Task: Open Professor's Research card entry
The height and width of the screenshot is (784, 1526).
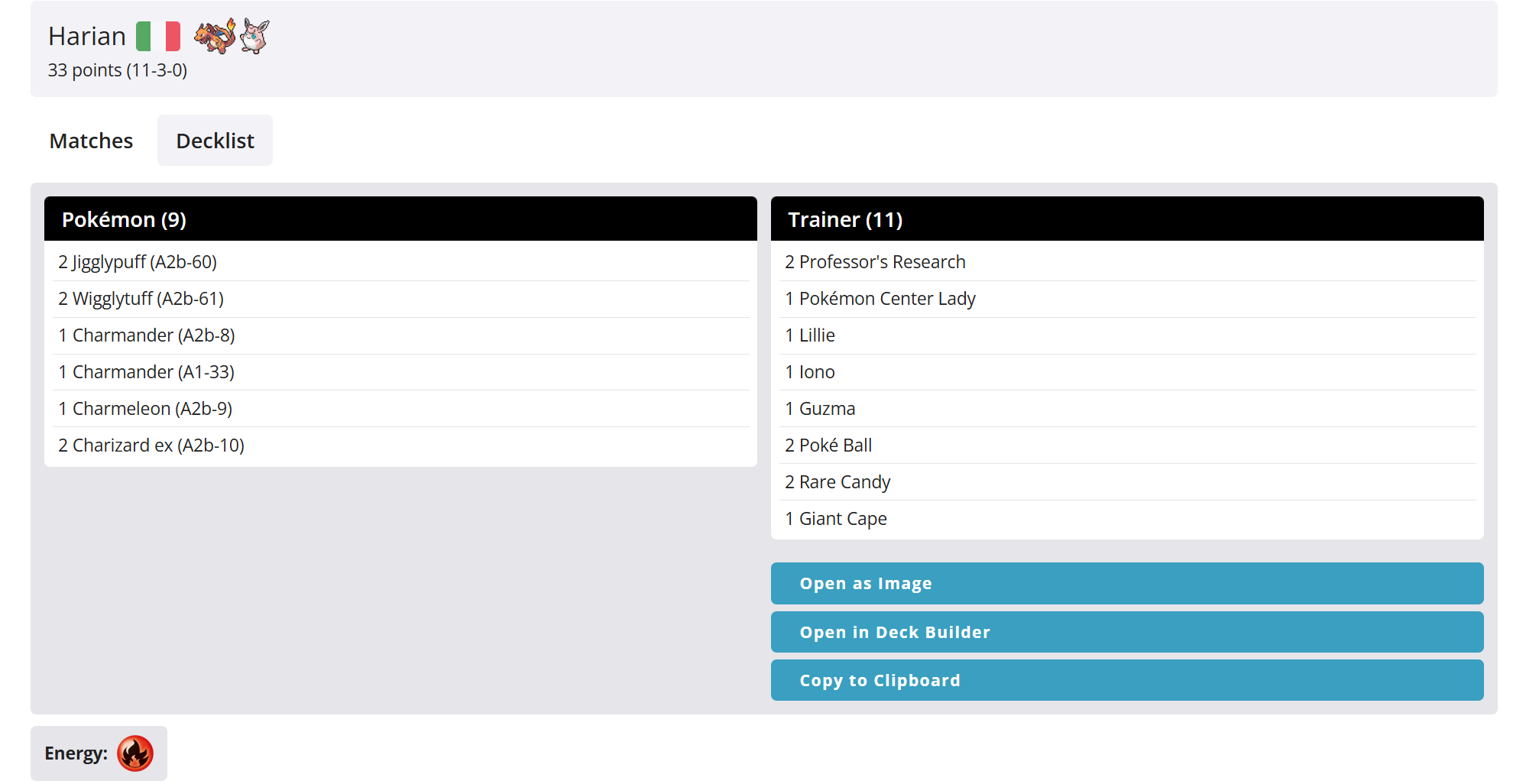Action: pos(875,262)
